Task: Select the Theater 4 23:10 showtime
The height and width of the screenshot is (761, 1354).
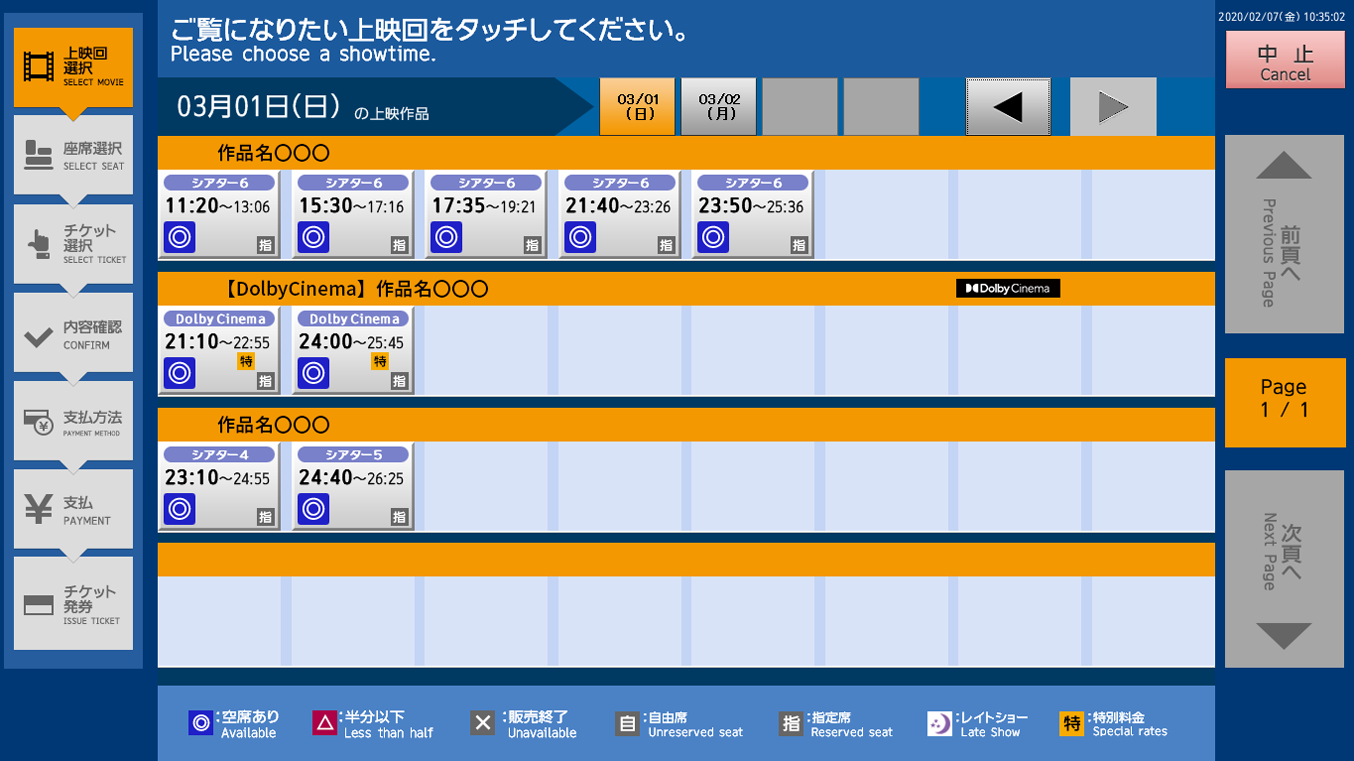Action: tap(219, 486)
